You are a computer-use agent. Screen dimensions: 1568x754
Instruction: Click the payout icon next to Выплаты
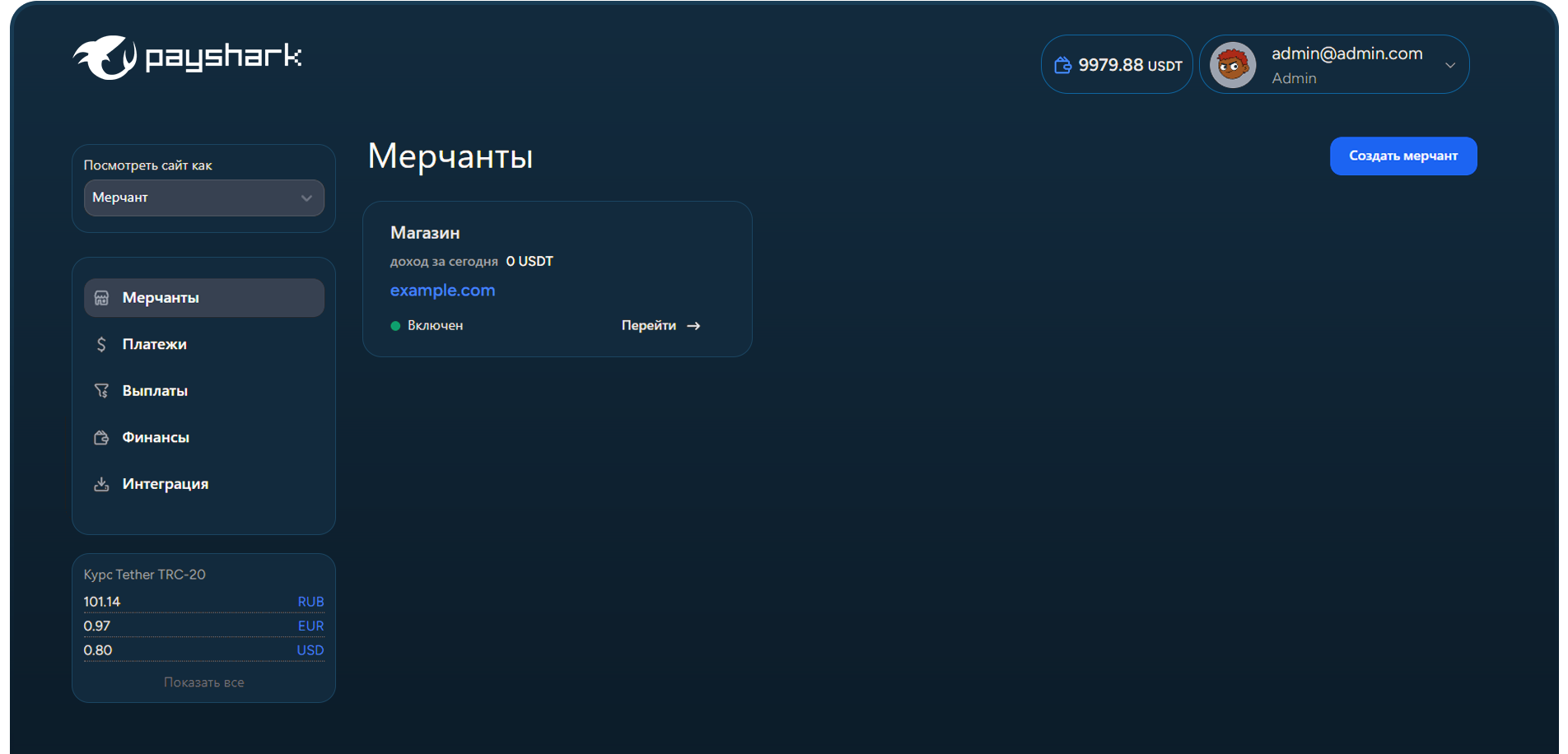pyautogui.click(x=101, y=391)
